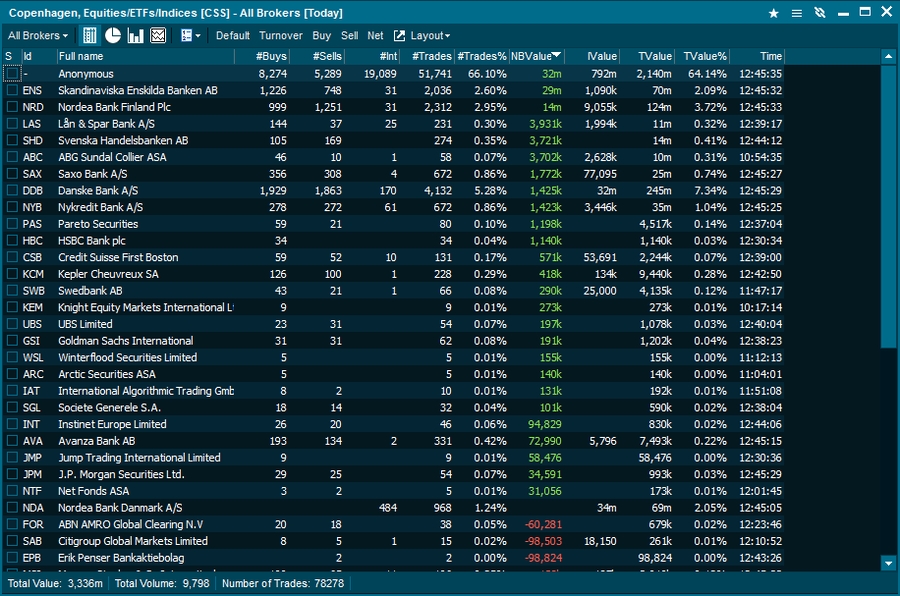Select the line chart view icon
This screenshot has width=900, height=596.
158,35
